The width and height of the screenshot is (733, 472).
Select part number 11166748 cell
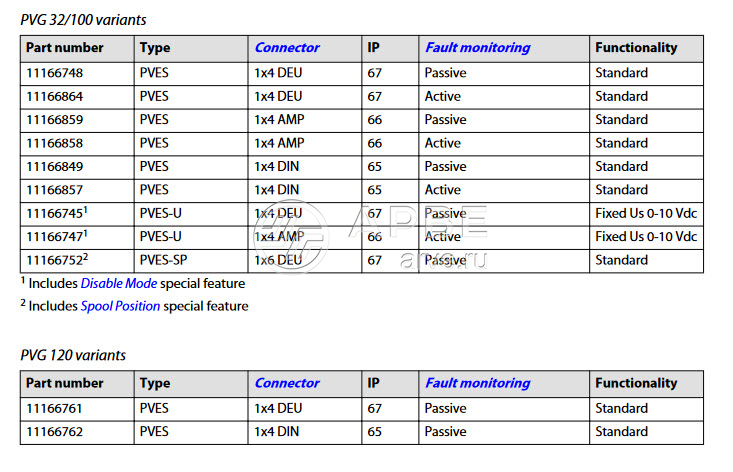pos(56,73)
